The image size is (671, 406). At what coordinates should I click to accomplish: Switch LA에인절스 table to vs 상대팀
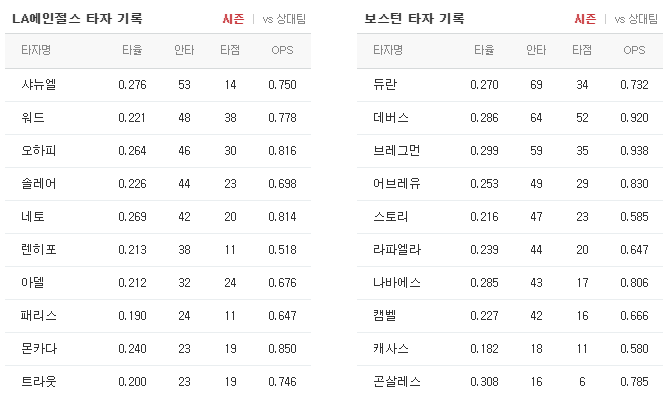(284, 19)
